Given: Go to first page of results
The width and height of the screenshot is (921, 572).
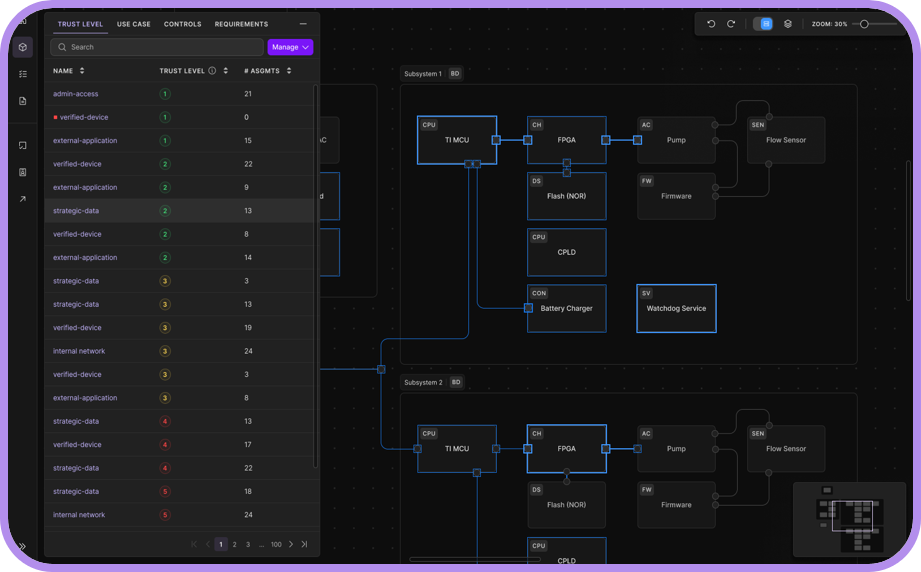Looking at the screenshot, I should [194, 544].
